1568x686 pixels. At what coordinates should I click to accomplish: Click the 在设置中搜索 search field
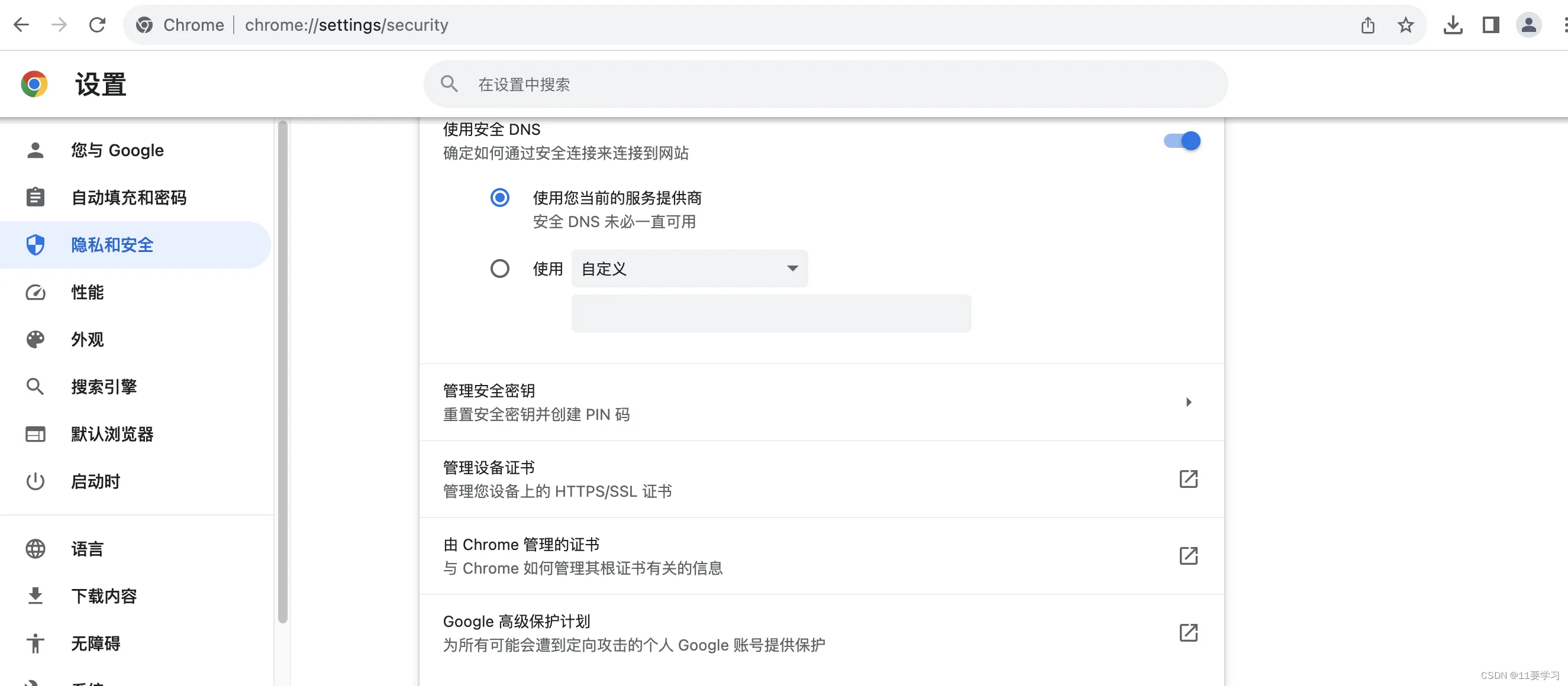click(x=825, y=85)
